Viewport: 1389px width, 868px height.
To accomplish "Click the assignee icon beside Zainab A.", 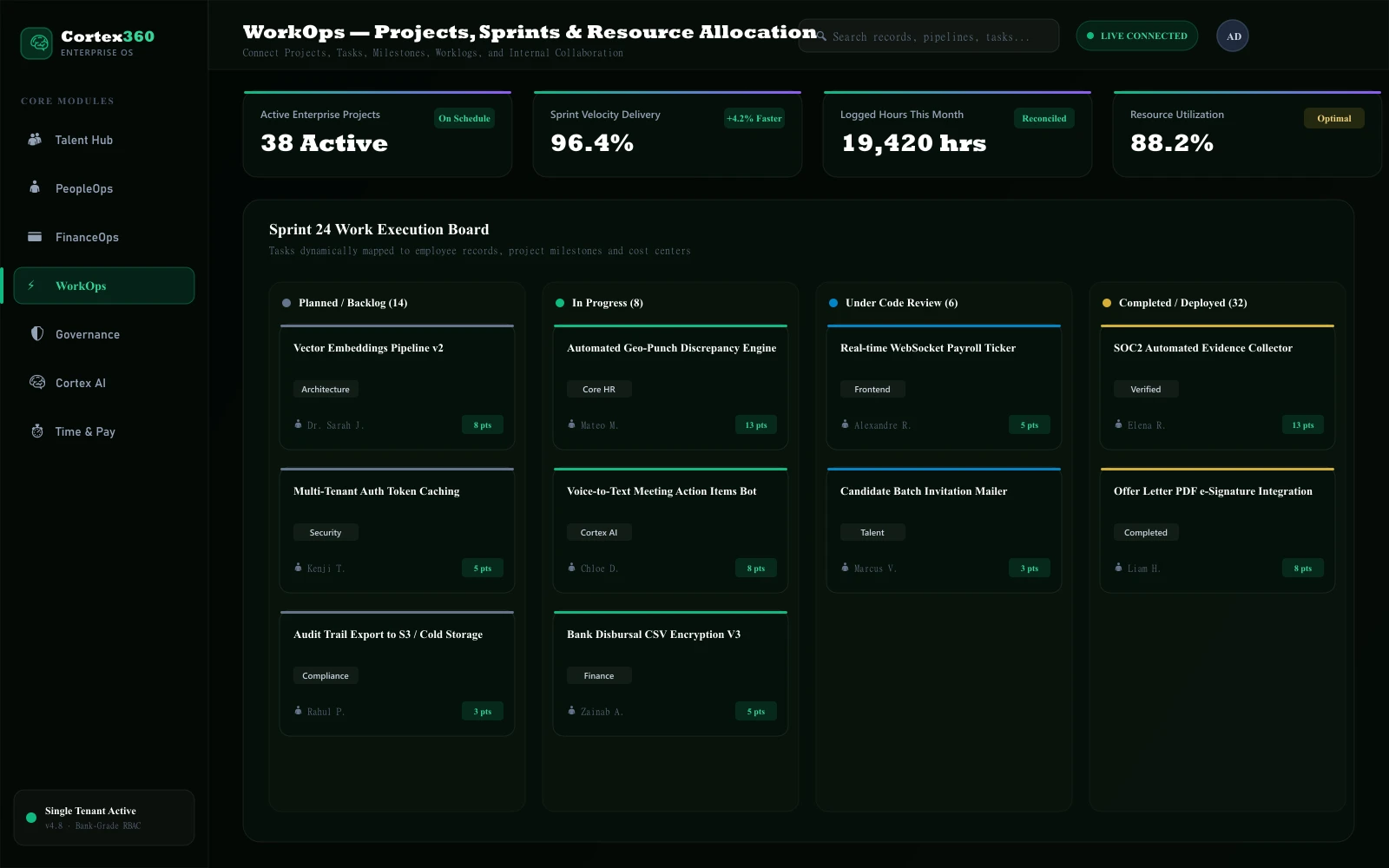I will pyautogui.click(x=572, y=711).
